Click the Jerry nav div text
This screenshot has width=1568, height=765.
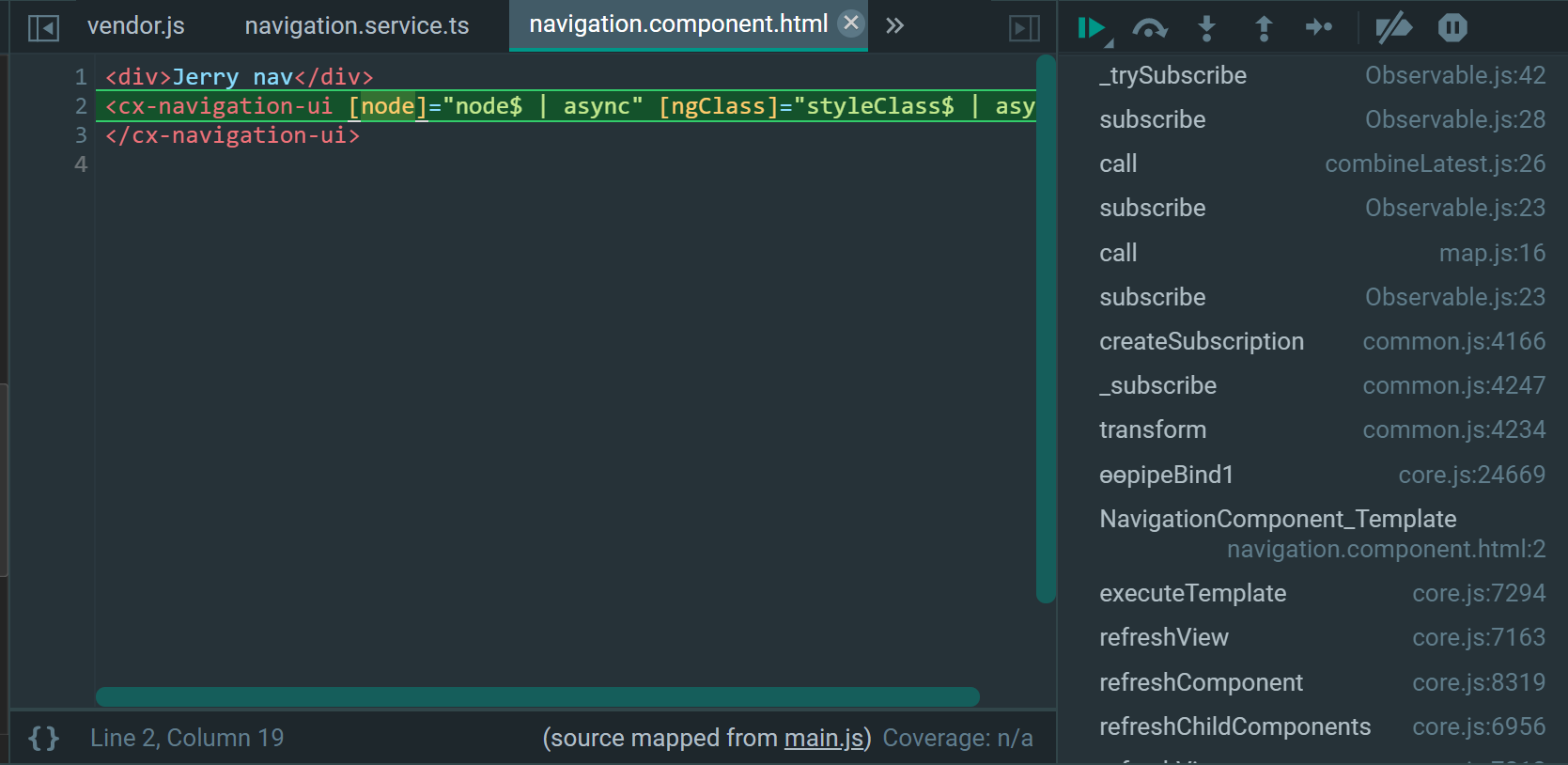[x=233, y=77]
